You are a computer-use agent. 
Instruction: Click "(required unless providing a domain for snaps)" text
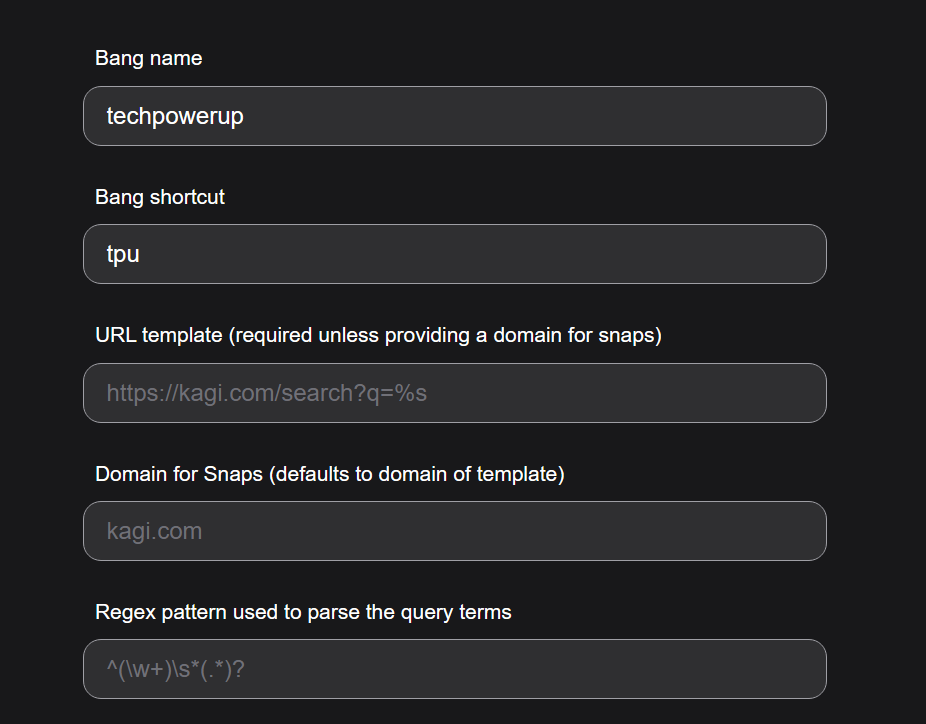pyautogui.click(x=445, y=335)
